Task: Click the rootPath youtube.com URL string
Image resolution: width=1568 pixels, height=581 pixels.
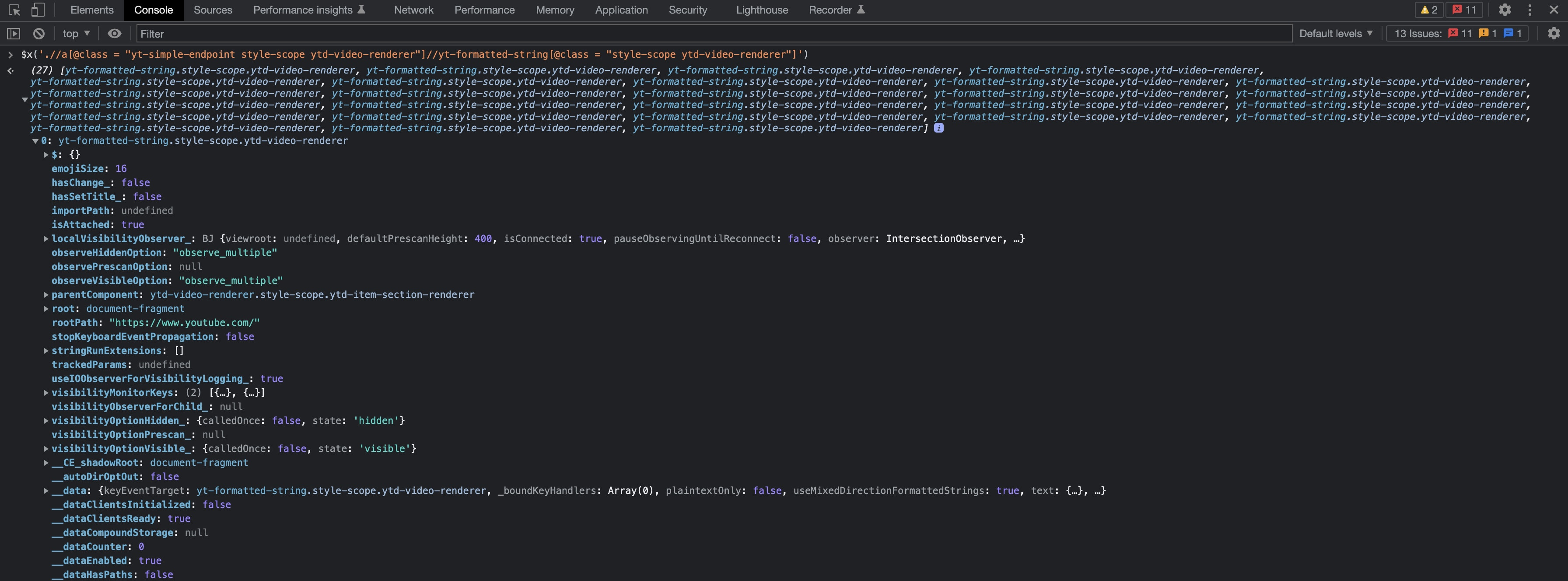Action: coord(185,322)
